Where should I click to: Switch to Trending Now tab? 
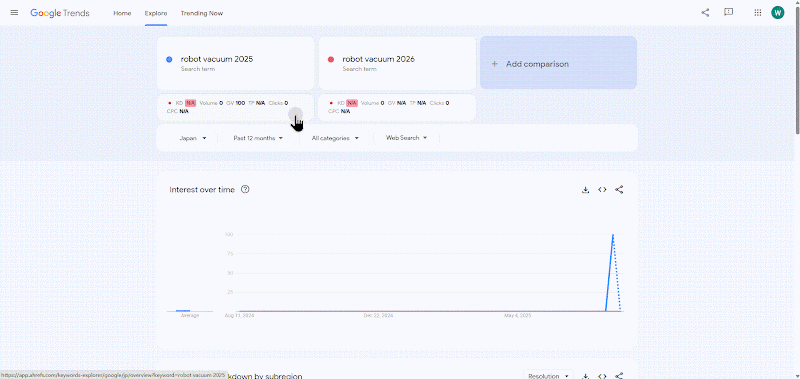pos(202,13)
